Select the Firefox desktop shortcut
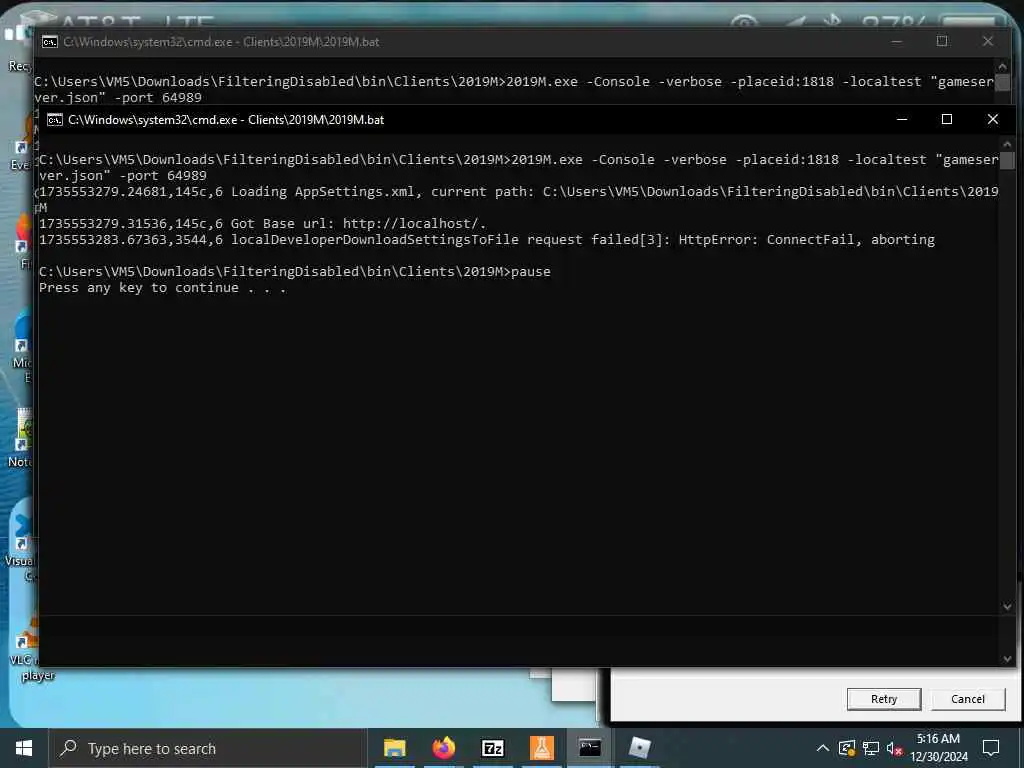1024x768 pixels. click(x=24, y=243)
